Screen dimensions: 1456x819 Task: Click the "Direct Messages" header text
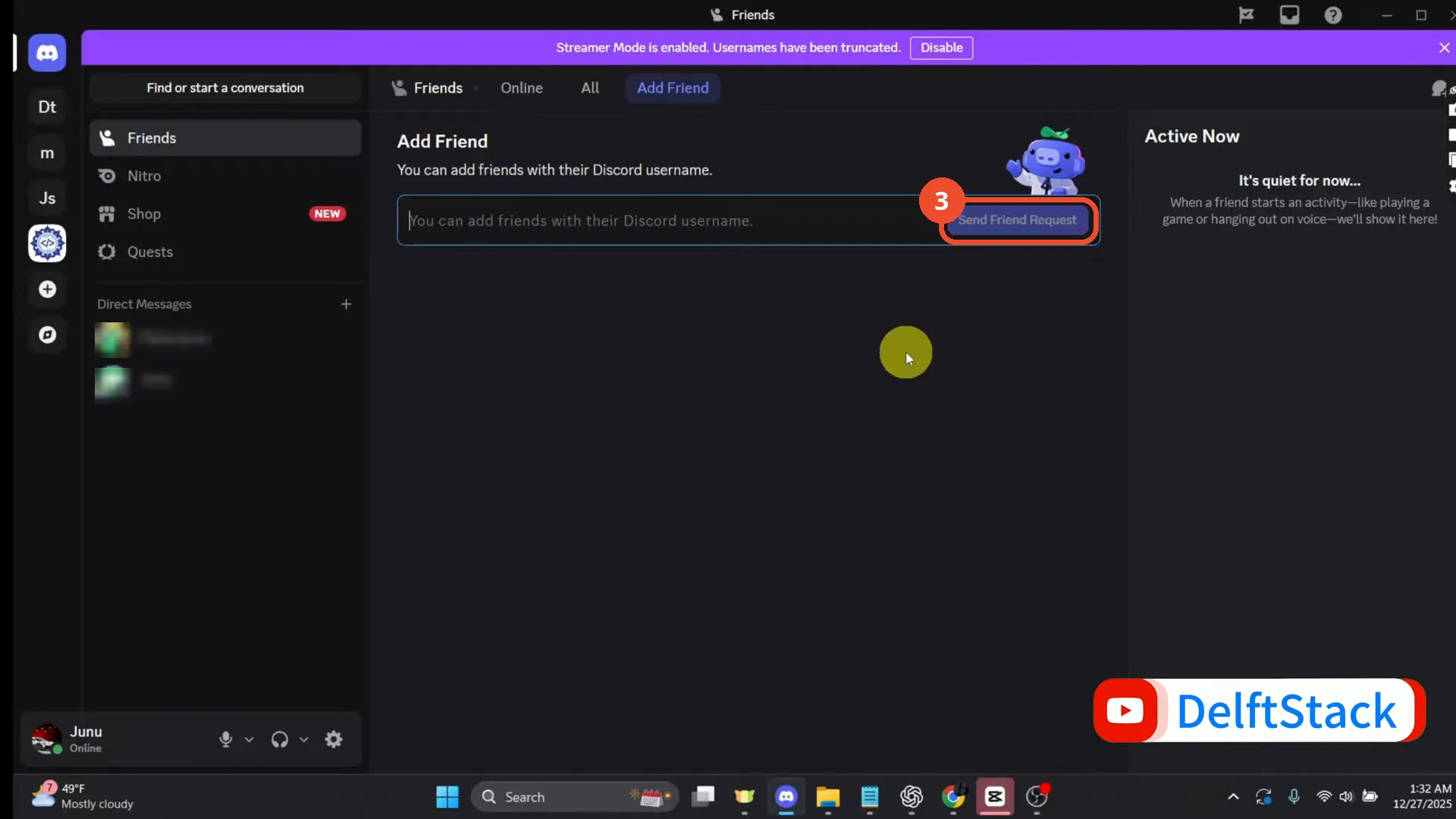[144, 304]
